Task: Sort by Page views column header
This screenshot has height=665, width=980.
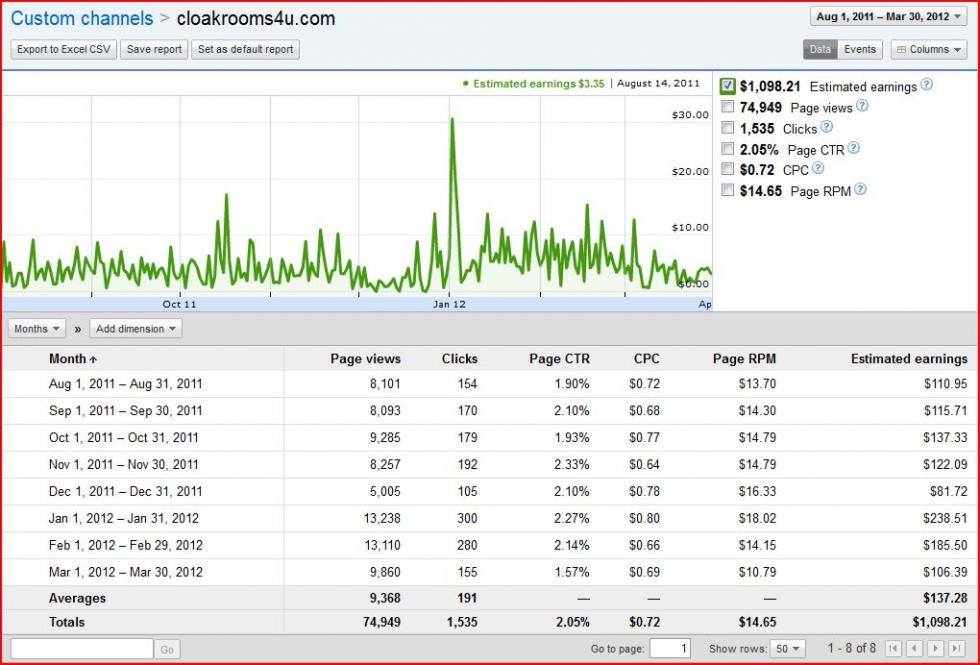Action: 366,359
